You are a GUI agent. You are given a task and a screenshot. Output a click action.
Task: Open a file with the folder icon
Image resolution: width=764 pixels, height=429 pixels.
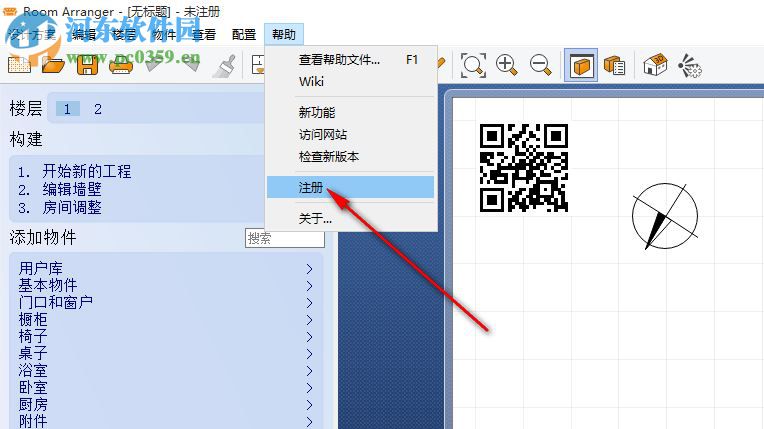pyautogui.click(x=53, y=65)
